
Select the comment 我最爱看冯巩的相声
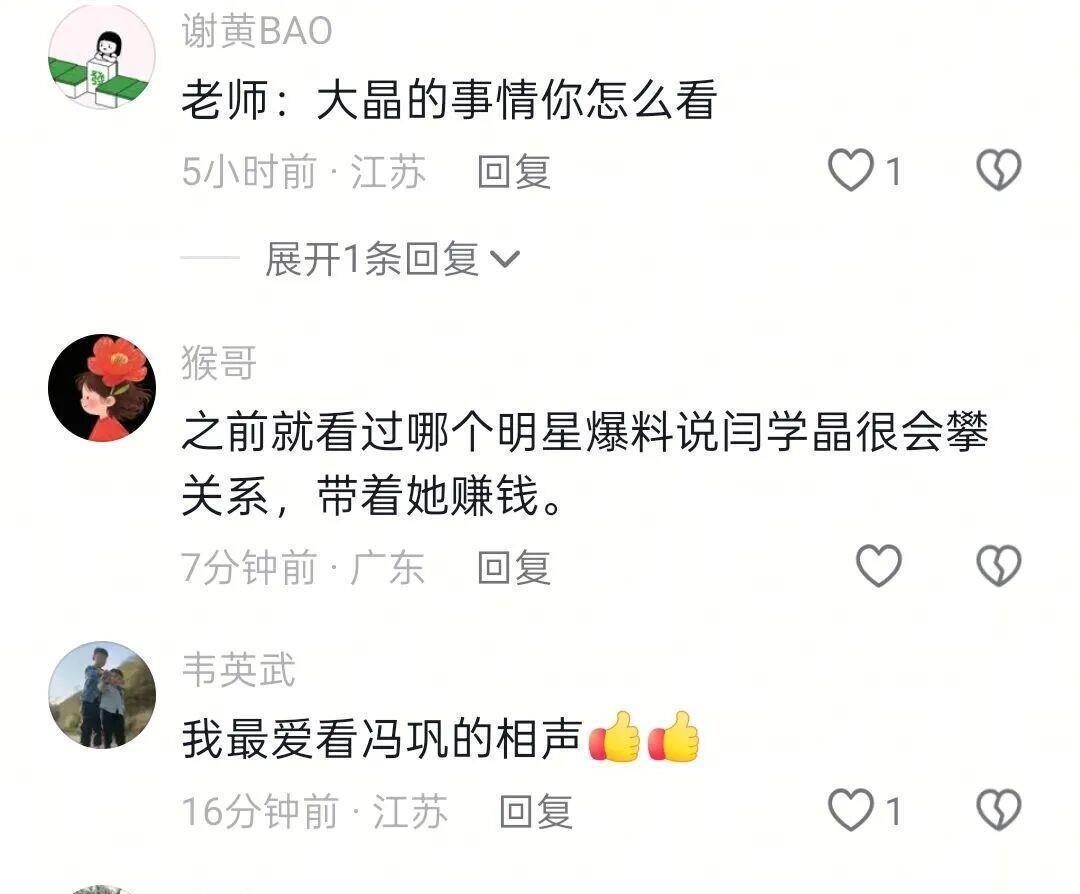click(x=441, y=738)
